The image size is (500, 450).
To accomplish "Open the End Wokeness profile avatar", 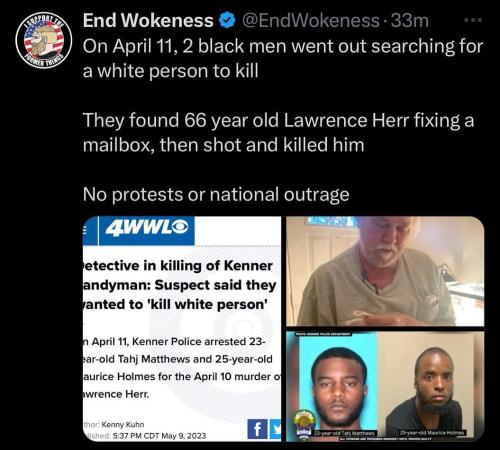I will click(44, 39).
